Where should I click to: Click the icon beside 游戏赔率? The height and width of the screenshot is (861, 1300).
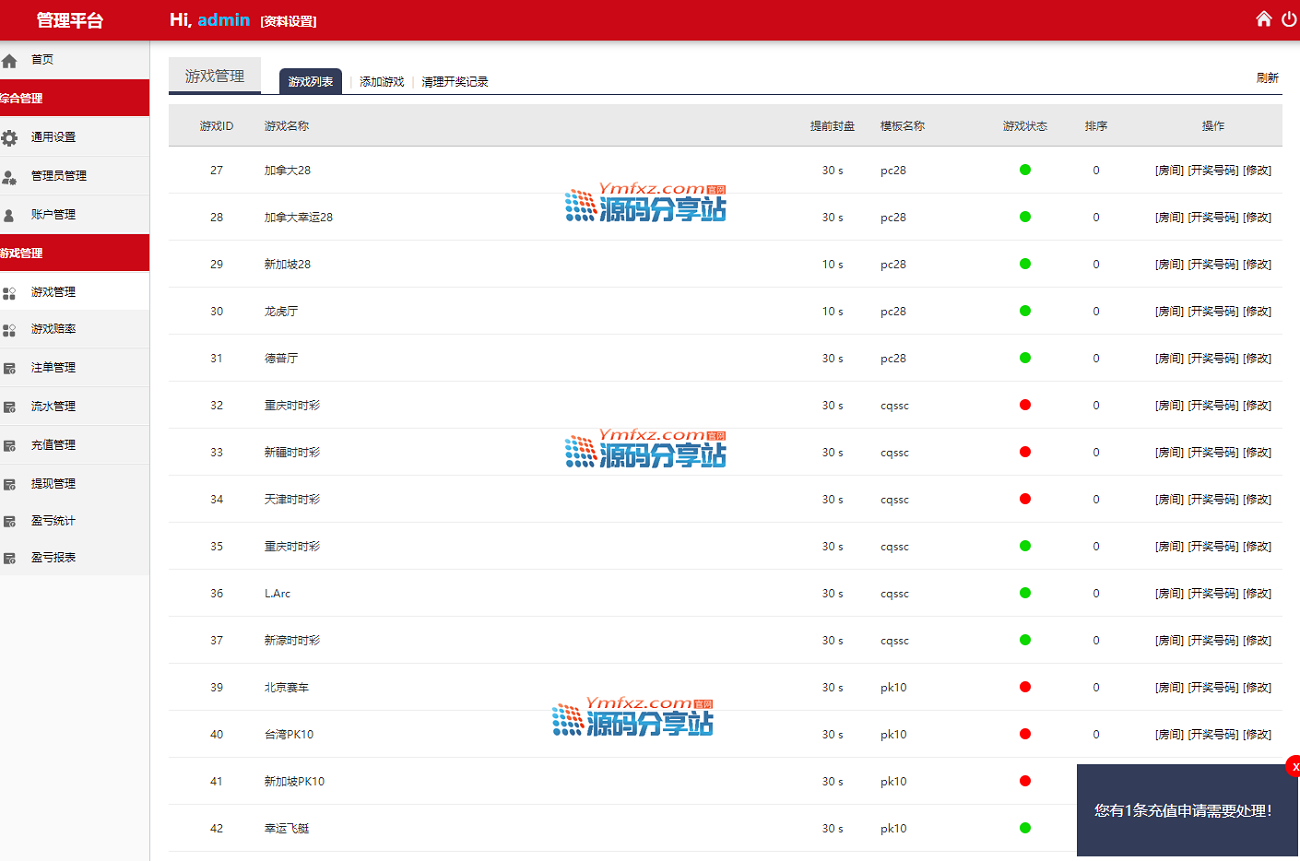point(10,330)
